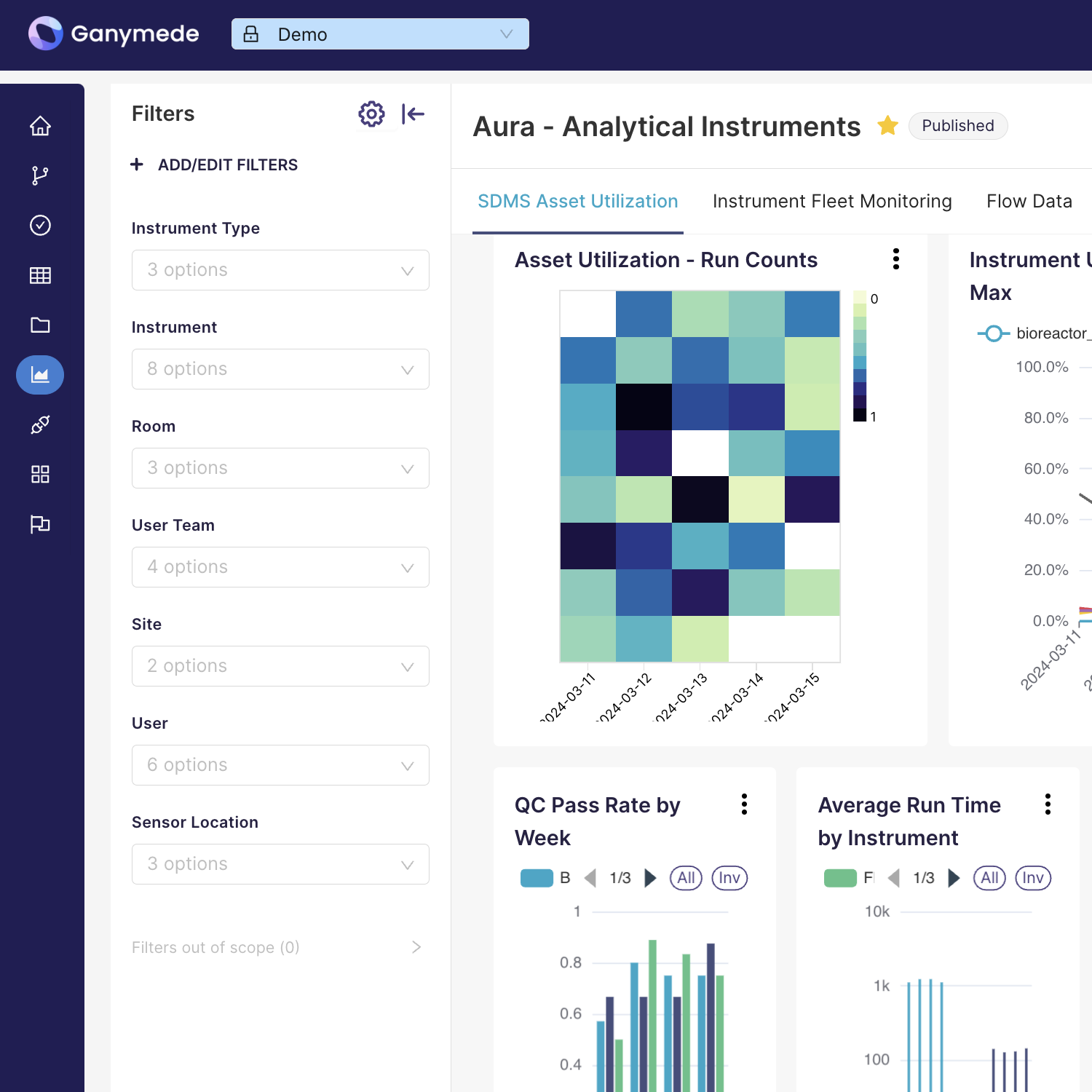Click the Asset Utilization - Run Counts title
Screen dimensions: 1092x1092
click(666, 260)
